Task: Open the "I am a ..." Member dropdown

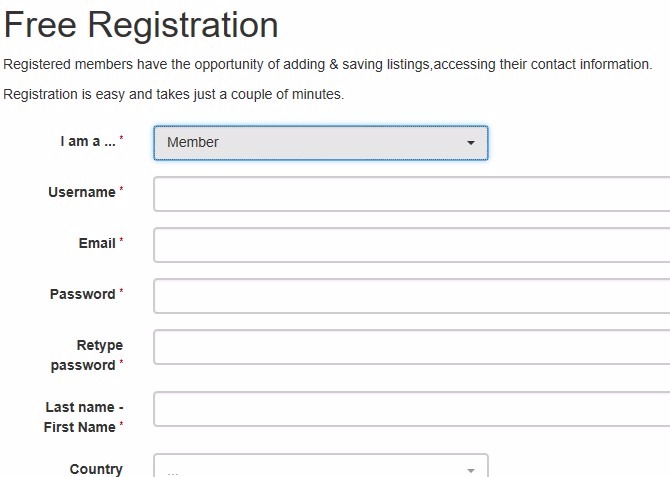Action: [x=320, y=143]
